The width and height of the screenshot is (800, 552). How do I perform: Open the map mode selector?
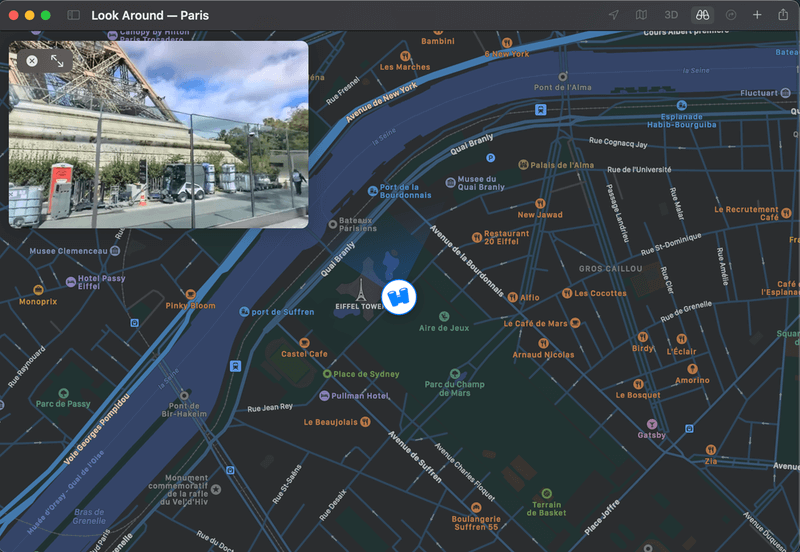[641, 15]
